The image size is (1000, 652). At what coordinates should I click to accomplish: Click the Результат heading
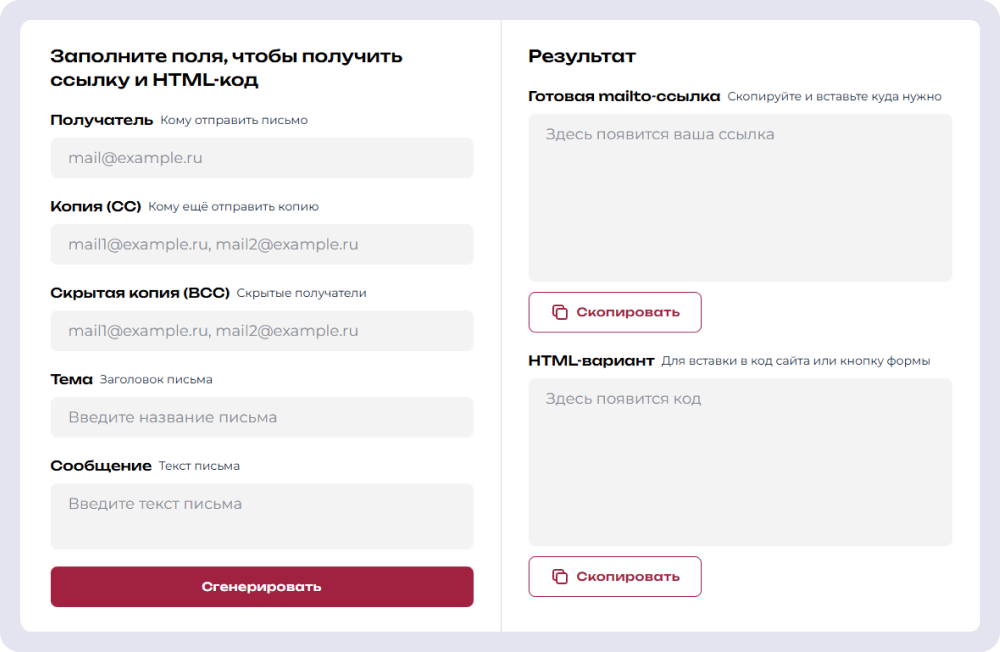coord(582,56)
